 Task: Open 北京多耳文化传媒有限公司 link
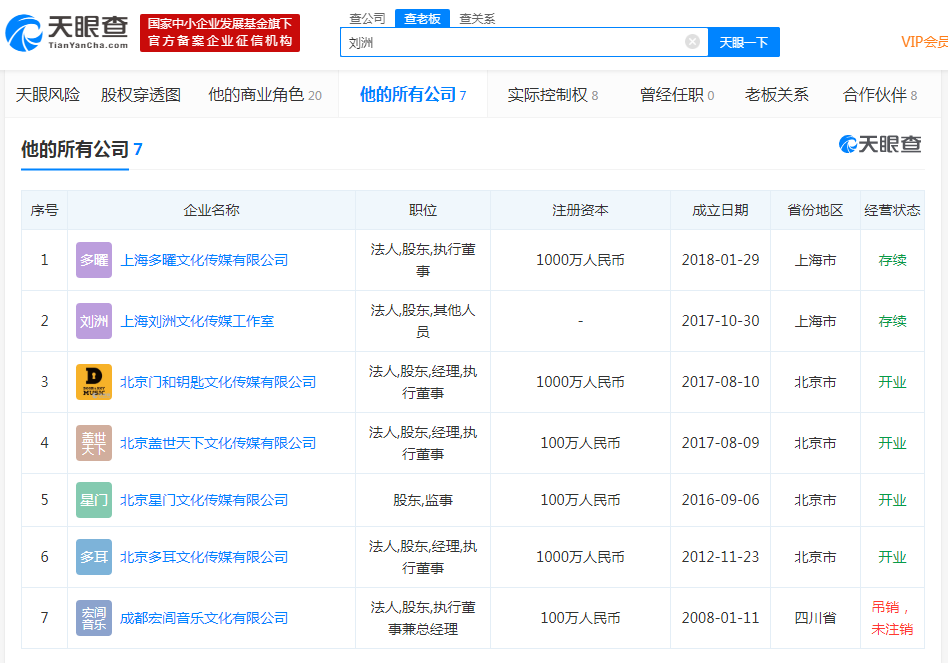click(204, 557)
